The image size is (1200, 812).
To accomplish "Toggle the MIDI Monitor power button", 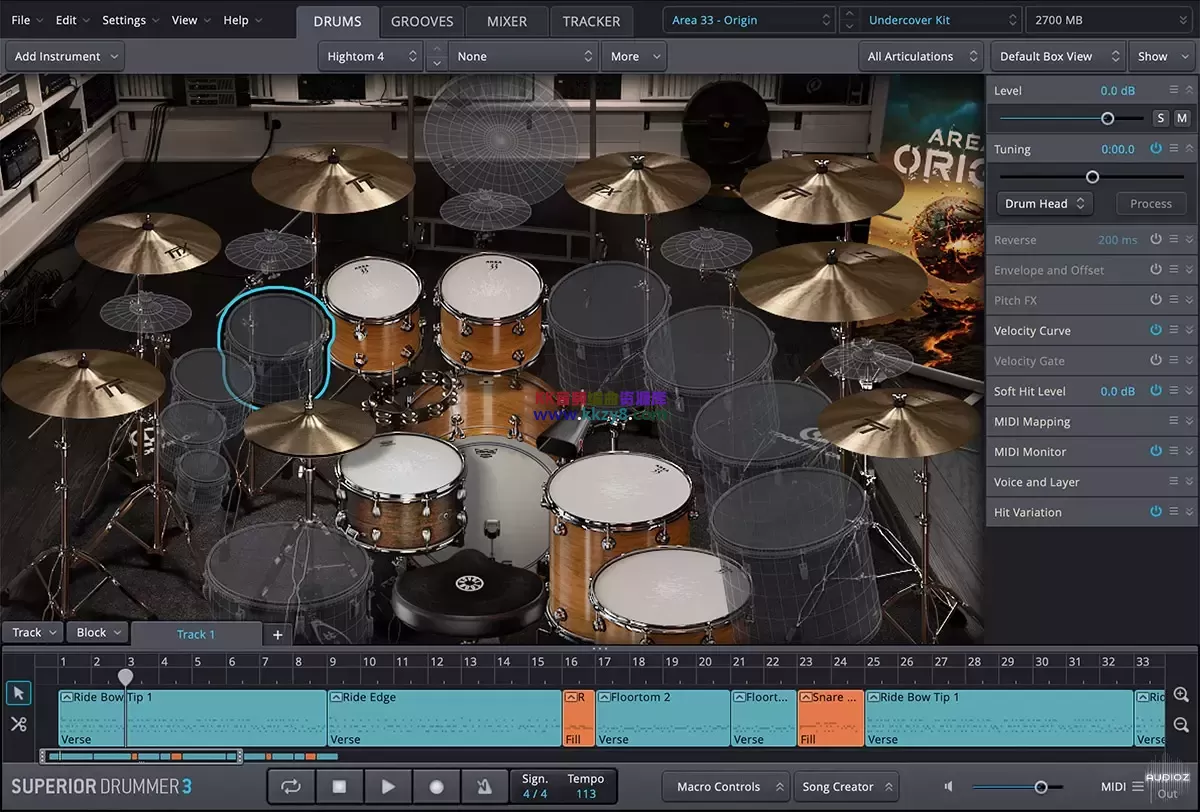I will [1156, 451].
